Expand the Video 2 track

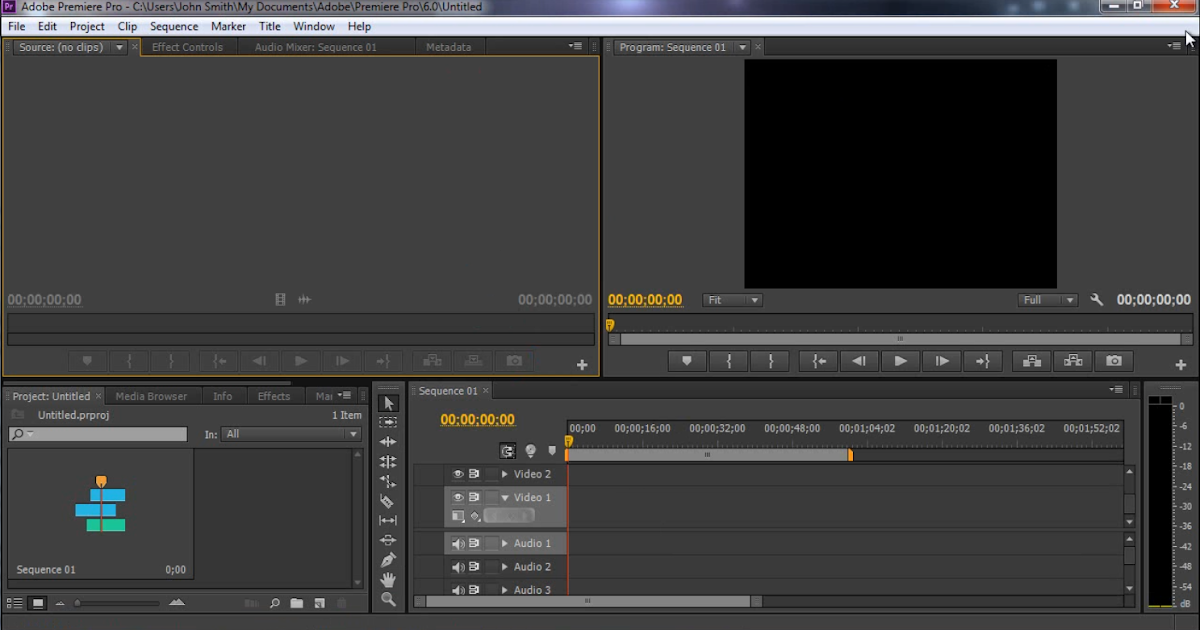[505, 474]
